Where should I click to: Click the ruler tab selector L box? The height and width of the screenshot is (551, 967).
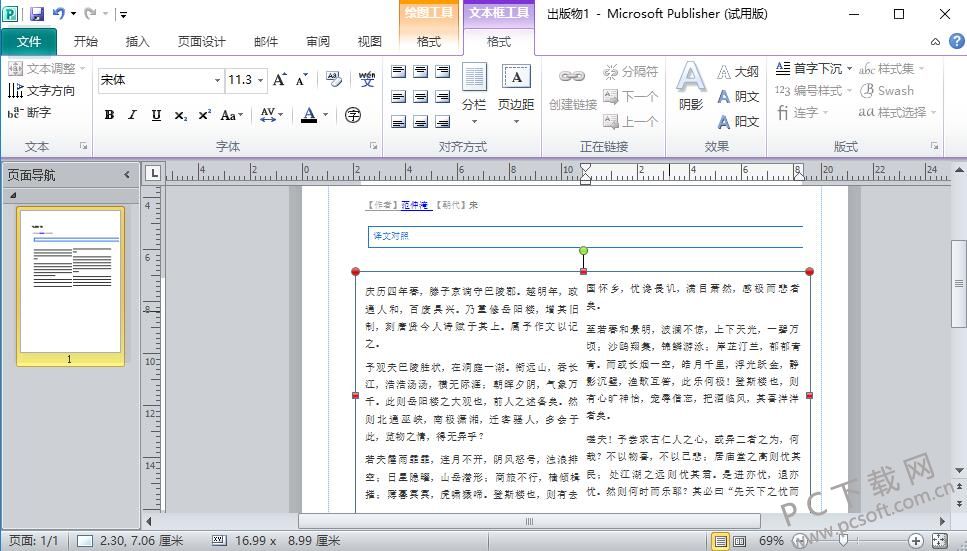pos(154,174)
